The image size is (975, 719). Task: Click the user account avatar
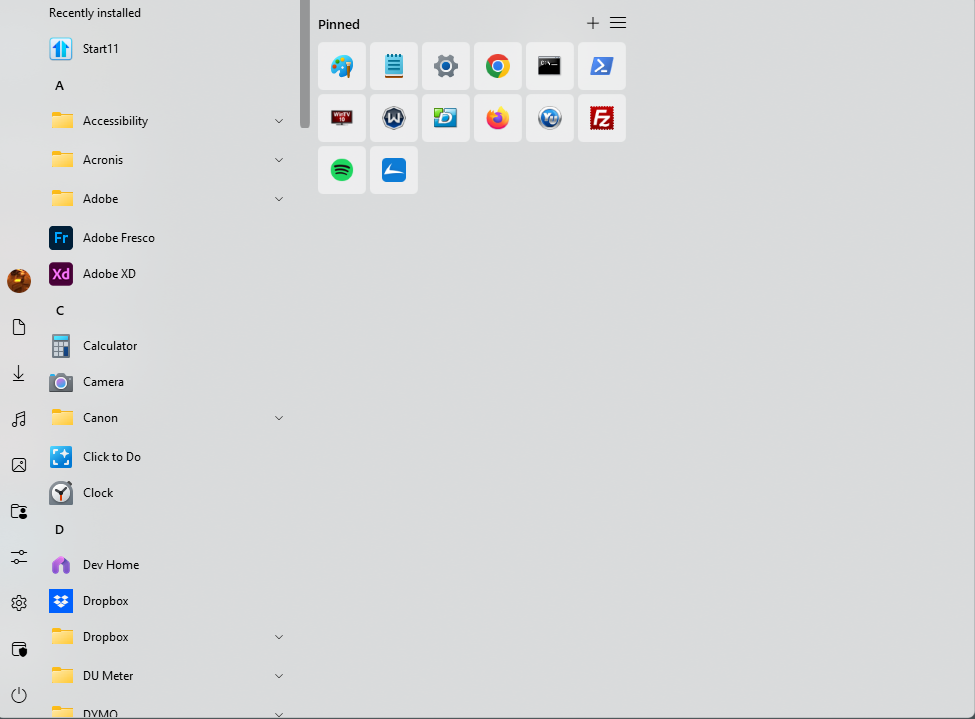point(19,281)
